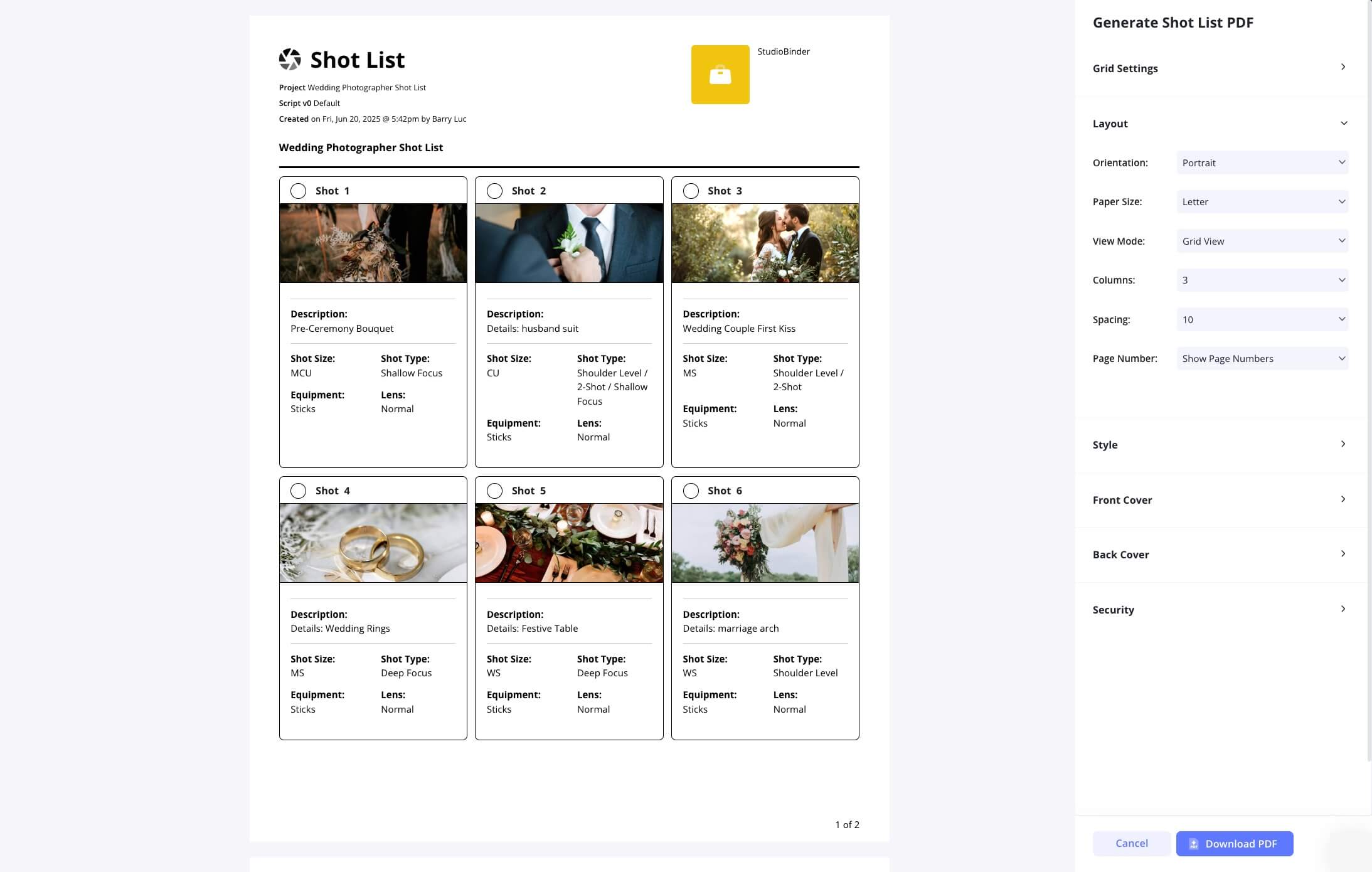
Task: Click the couple first kiss thumbnail in Shot 3
Action: tap(765, 243)
